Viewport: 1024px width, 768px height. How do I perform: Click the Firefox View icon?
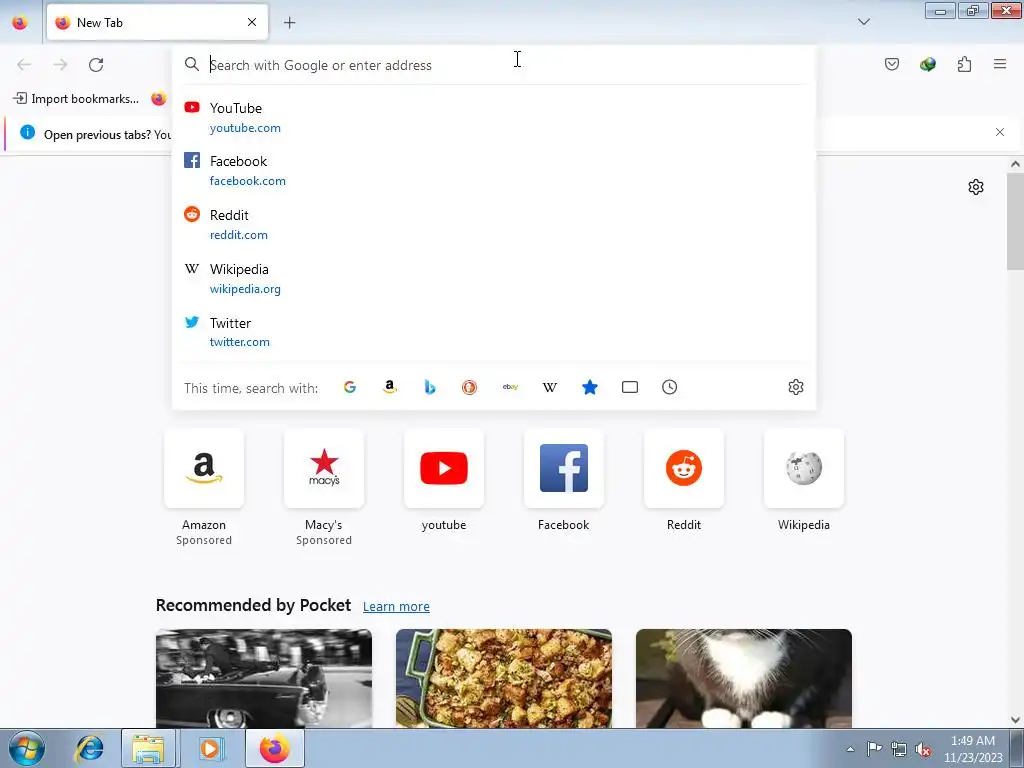[20, 22]
